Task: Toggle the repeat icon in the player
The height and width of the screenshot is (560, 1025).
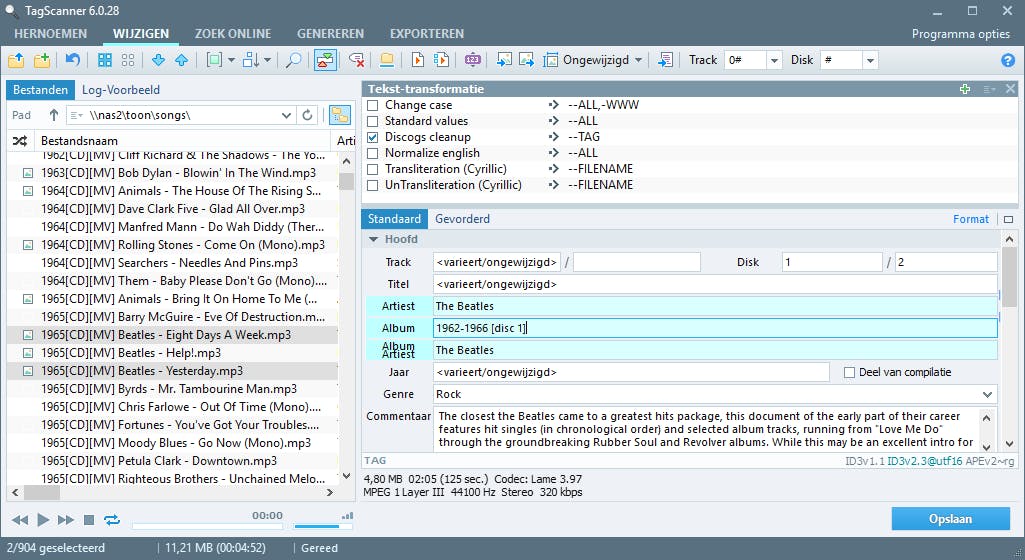Action: pos(111,520)
